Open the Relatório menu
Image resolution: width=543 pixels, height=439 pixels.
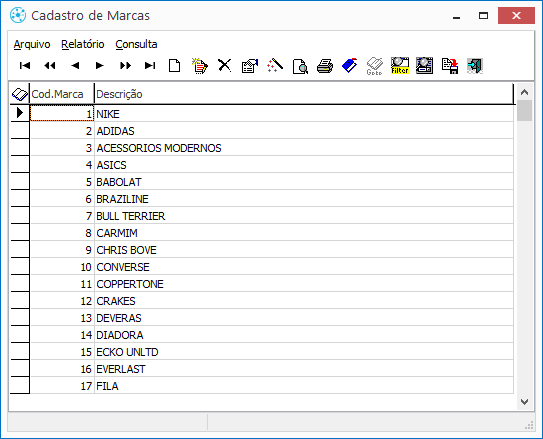point(83,44)
